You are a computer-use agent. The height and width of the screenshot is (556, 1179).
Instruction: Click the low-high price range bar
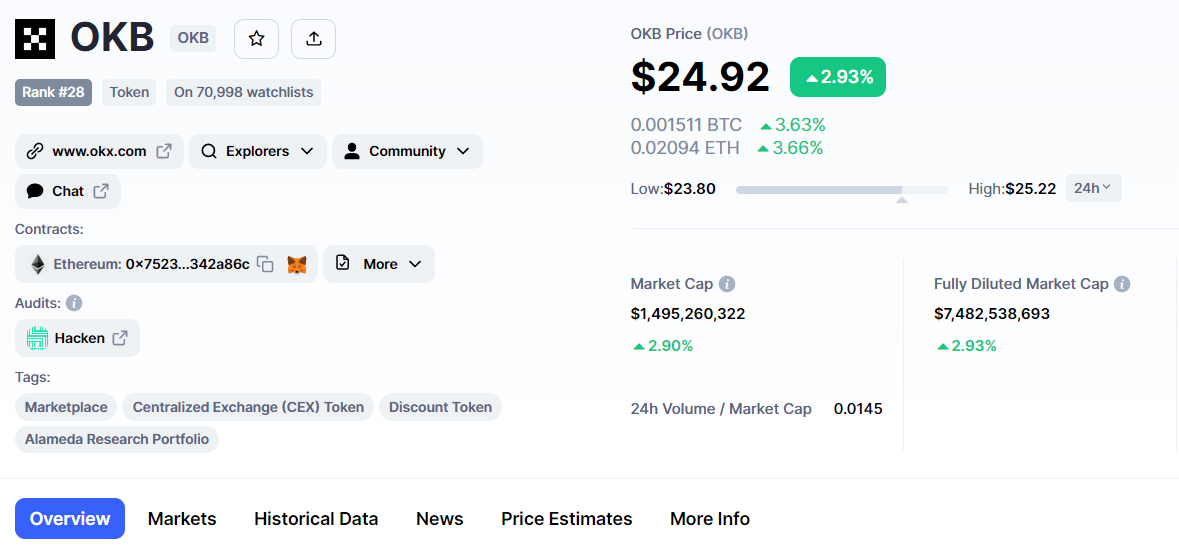[841, 190]
